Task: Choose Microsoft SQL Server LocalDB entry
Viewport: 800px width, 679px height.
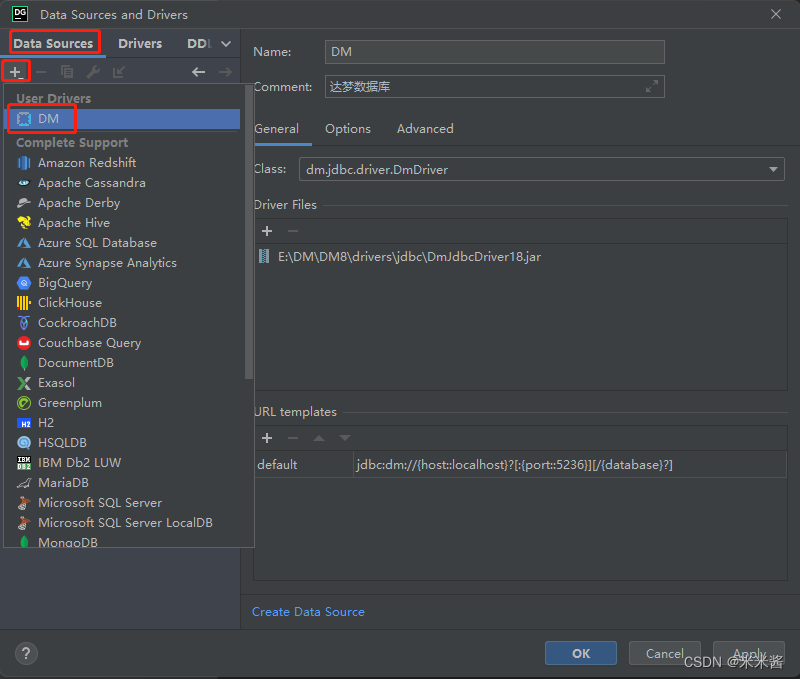Action: pos(122,522)
